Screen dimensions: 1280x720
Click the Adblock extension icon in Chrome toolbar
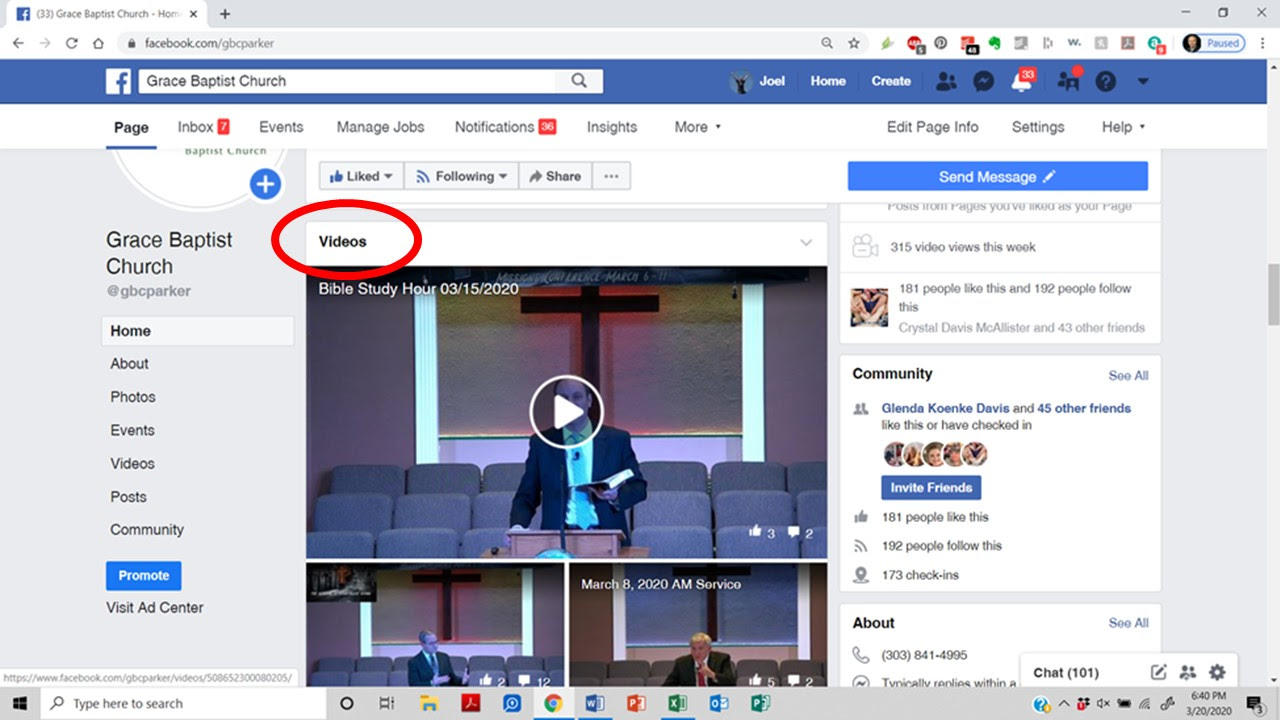[914, 43]
